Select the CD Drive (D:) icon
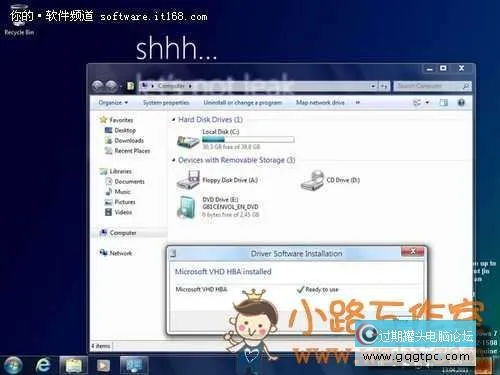Viewport: 500px width, 375px height. click(312, 180)
